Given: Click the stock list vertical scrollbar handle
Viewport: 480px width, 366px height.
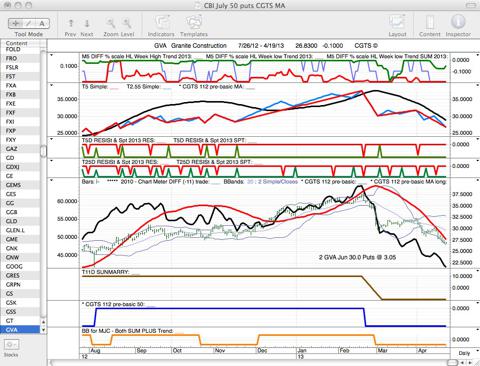Looking at the screenshot, I should point(43,151).
